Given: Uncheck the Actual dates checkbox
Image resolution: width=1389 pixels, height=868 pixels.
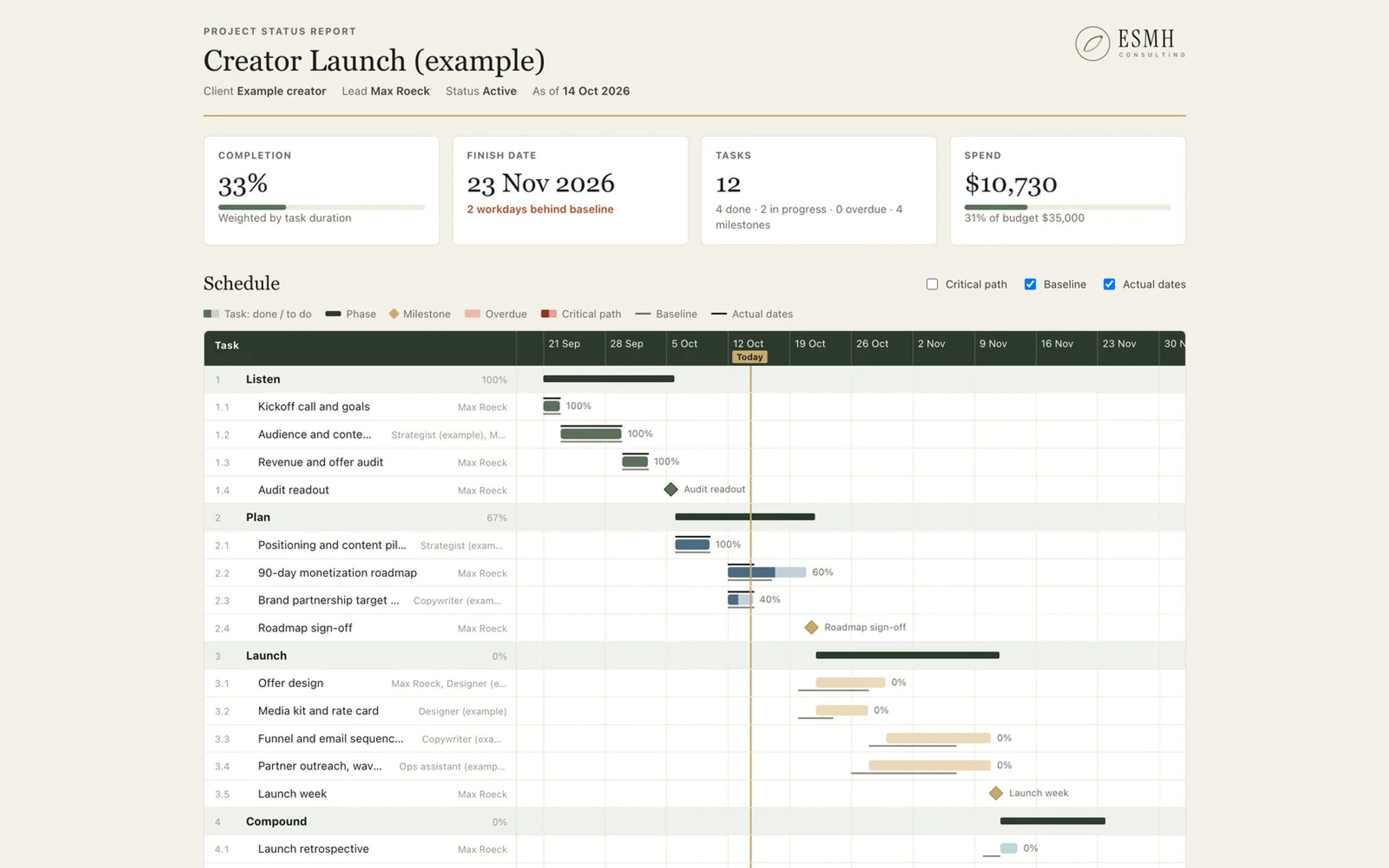Looking at the screenshot, I should (x=1109, y=284).
